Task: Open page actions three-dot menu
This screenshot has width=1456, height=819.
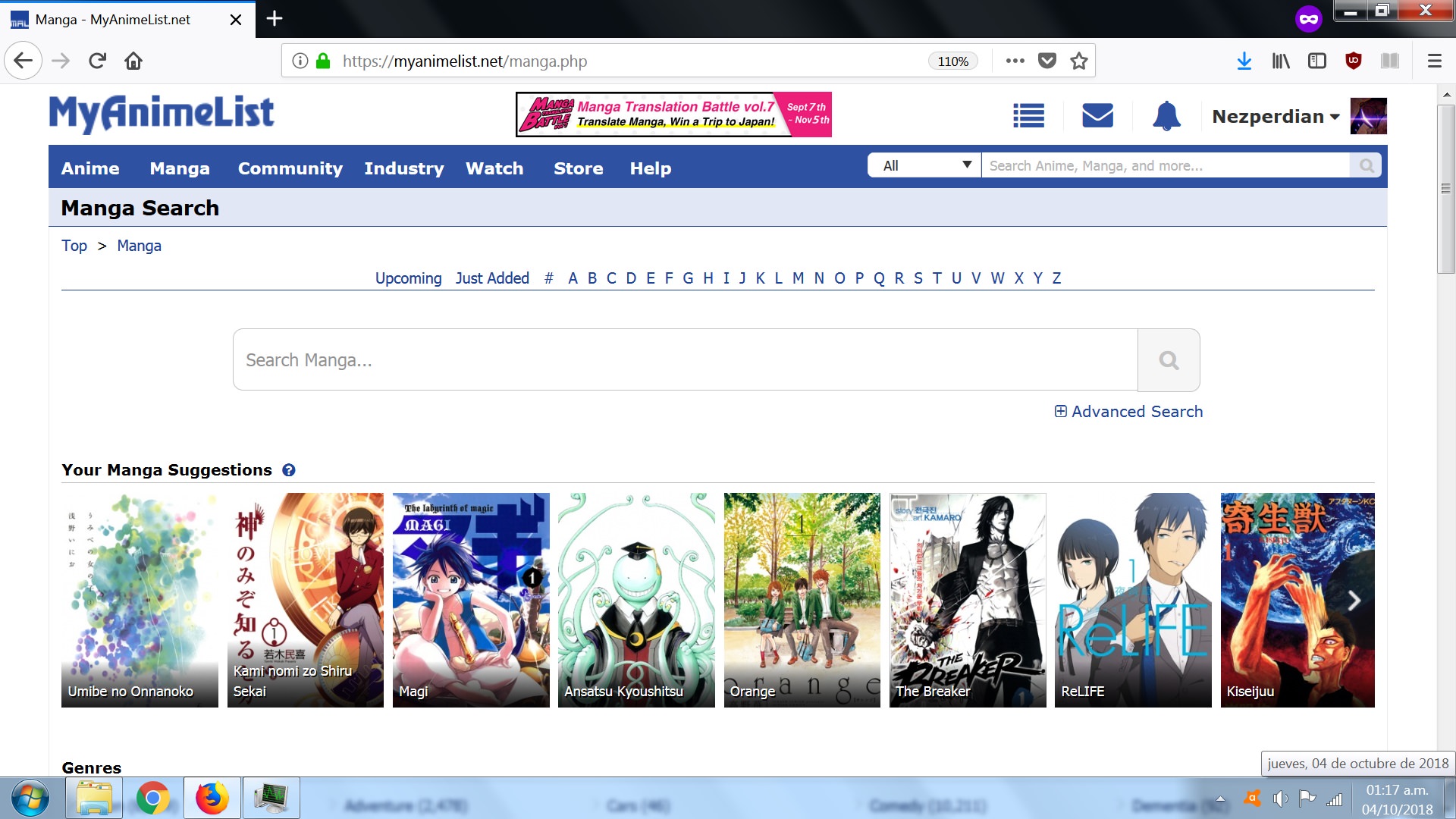Action: [1015, 61]
